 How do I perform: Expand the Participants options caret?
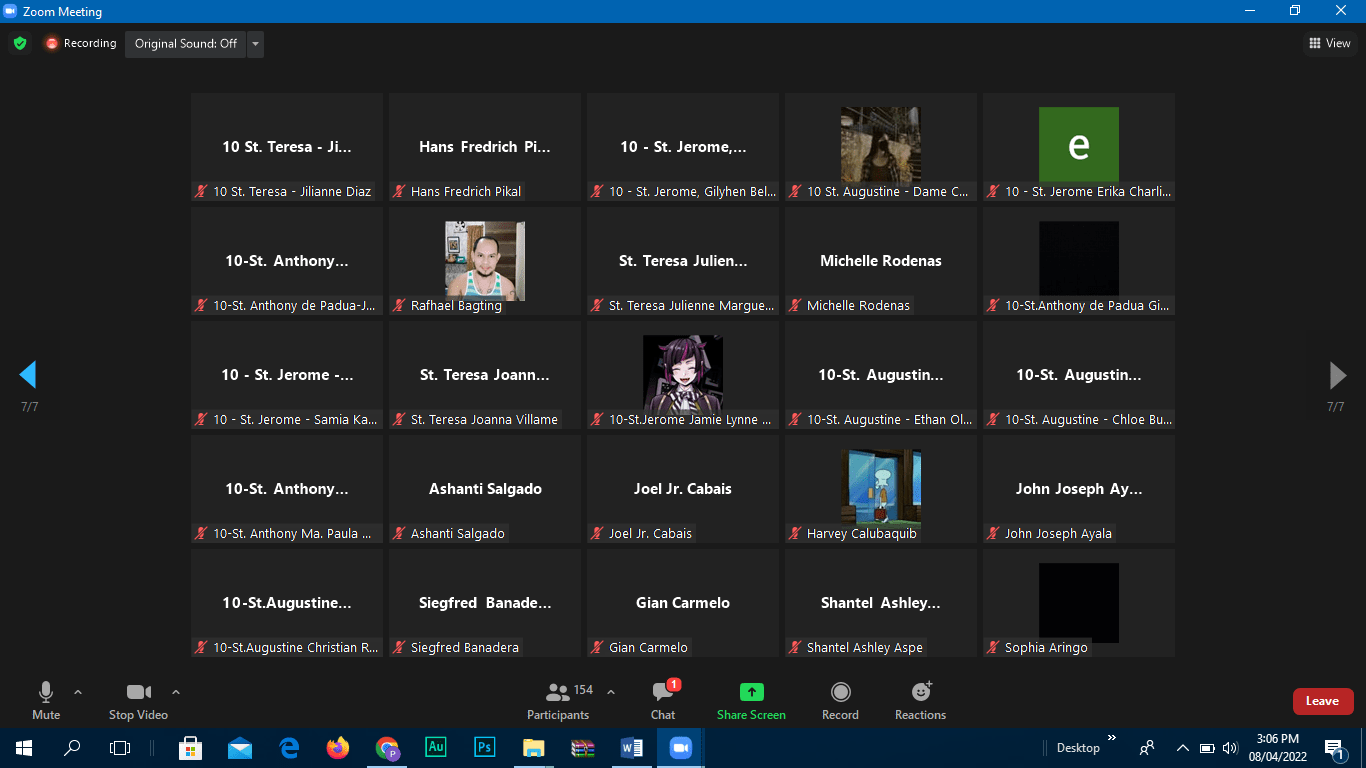tap(611, 692)
